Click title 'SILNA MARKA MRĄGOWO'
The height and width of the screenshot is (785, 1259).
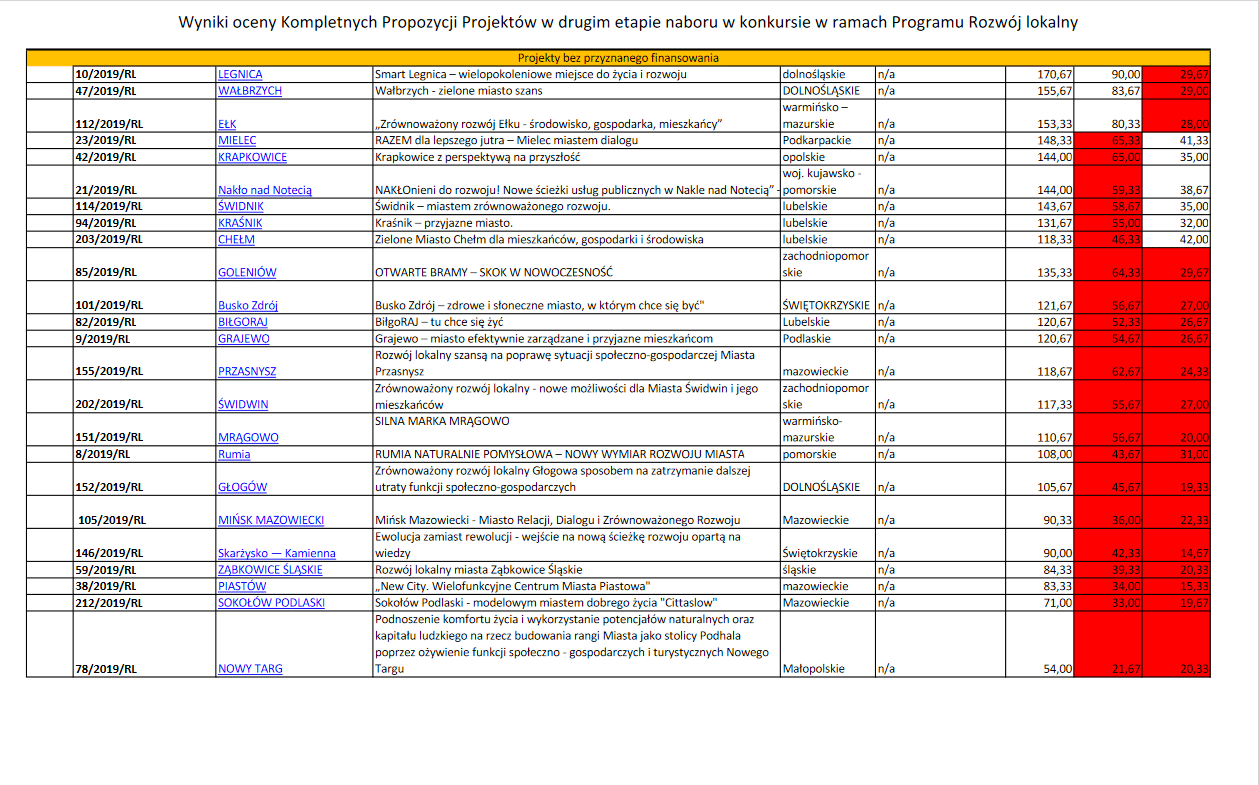pos(442,421)
